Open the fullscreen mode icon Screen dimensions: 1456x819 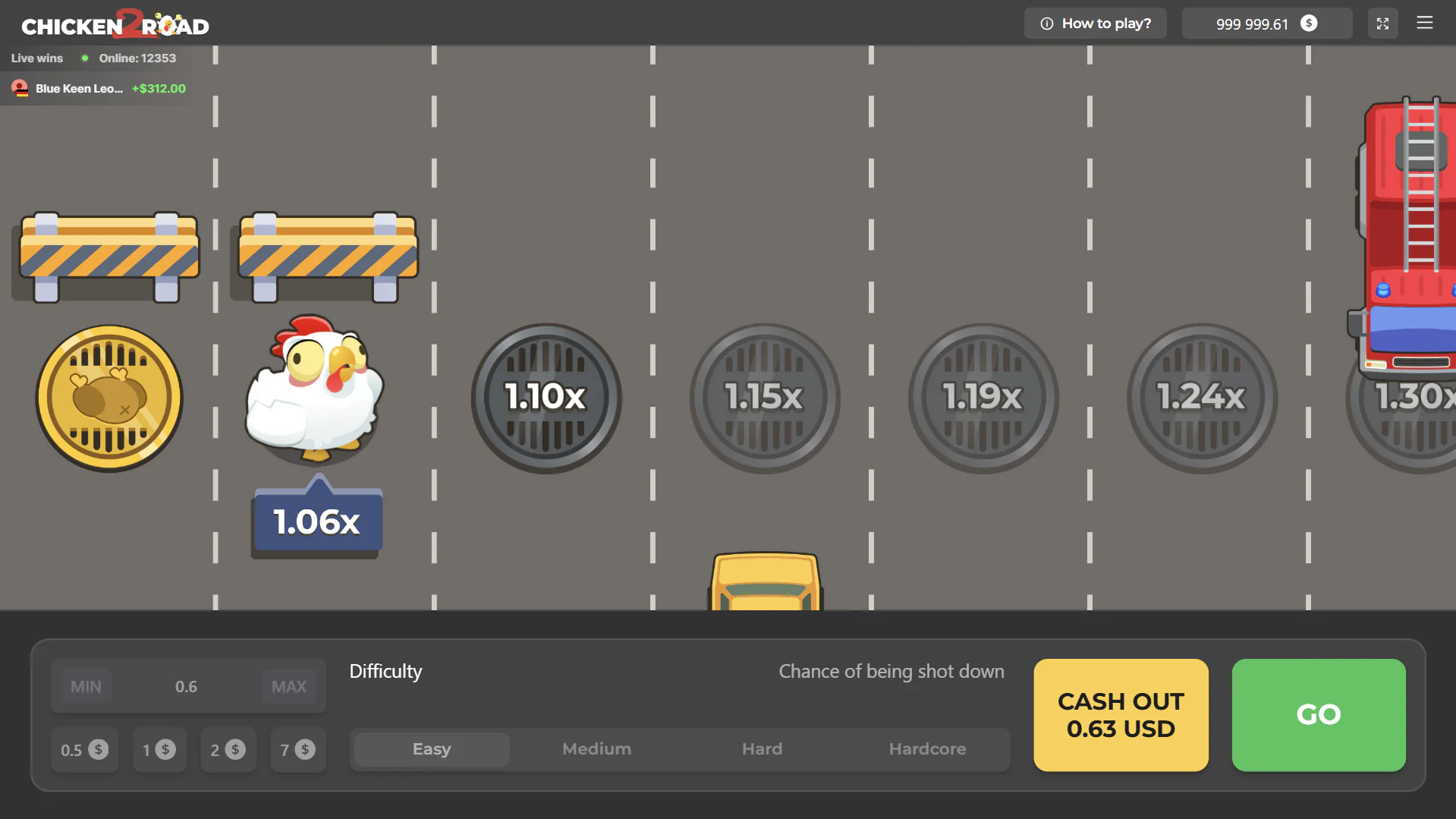pos(1382,23)
